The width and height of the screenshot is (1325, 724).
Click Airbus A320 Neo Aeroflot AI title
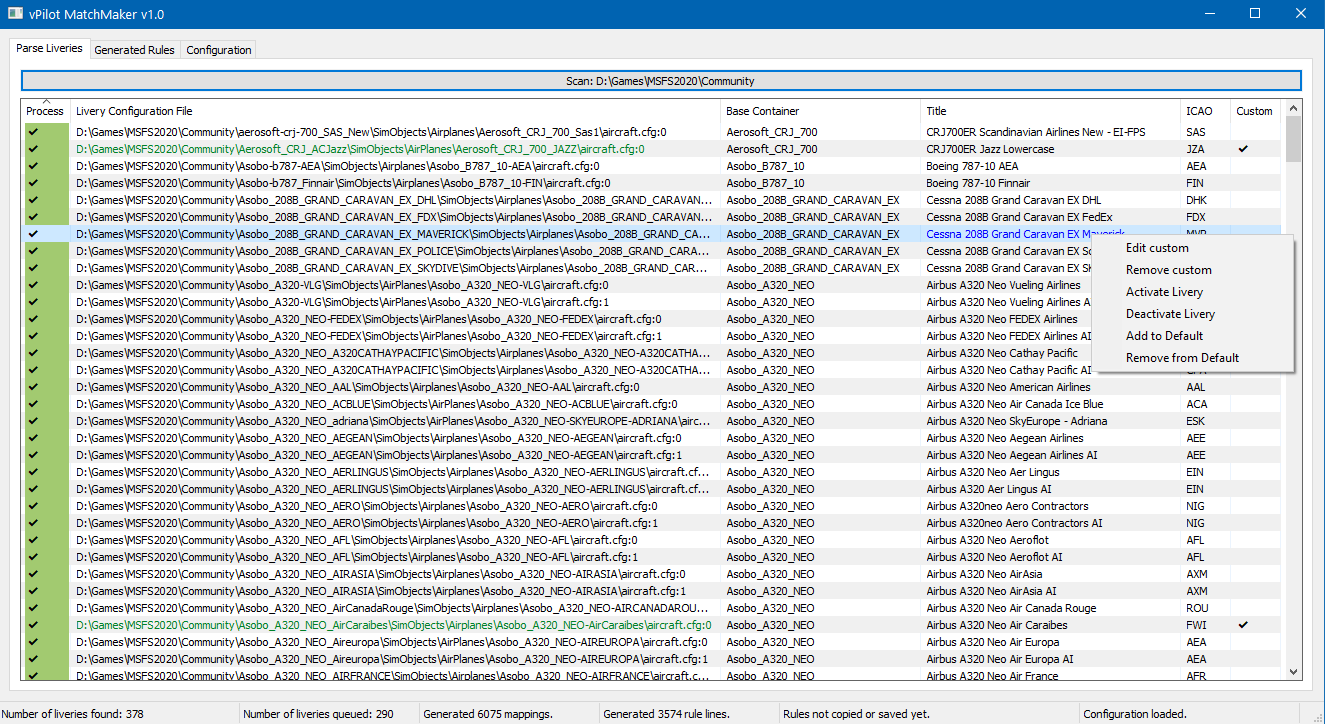[994, 557]
